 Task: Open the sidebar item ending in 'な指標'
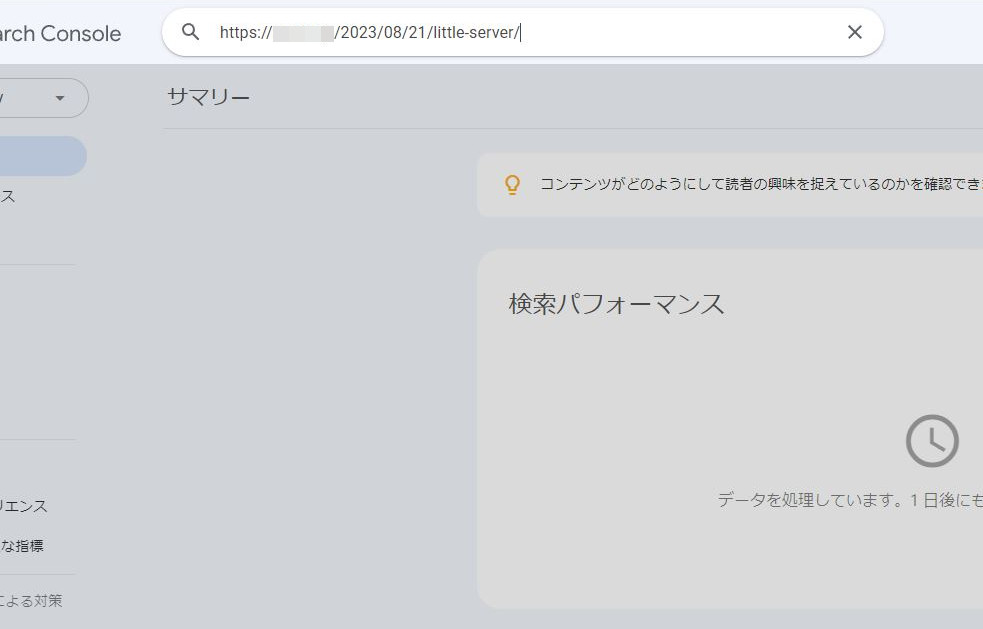tap(22, 546)
